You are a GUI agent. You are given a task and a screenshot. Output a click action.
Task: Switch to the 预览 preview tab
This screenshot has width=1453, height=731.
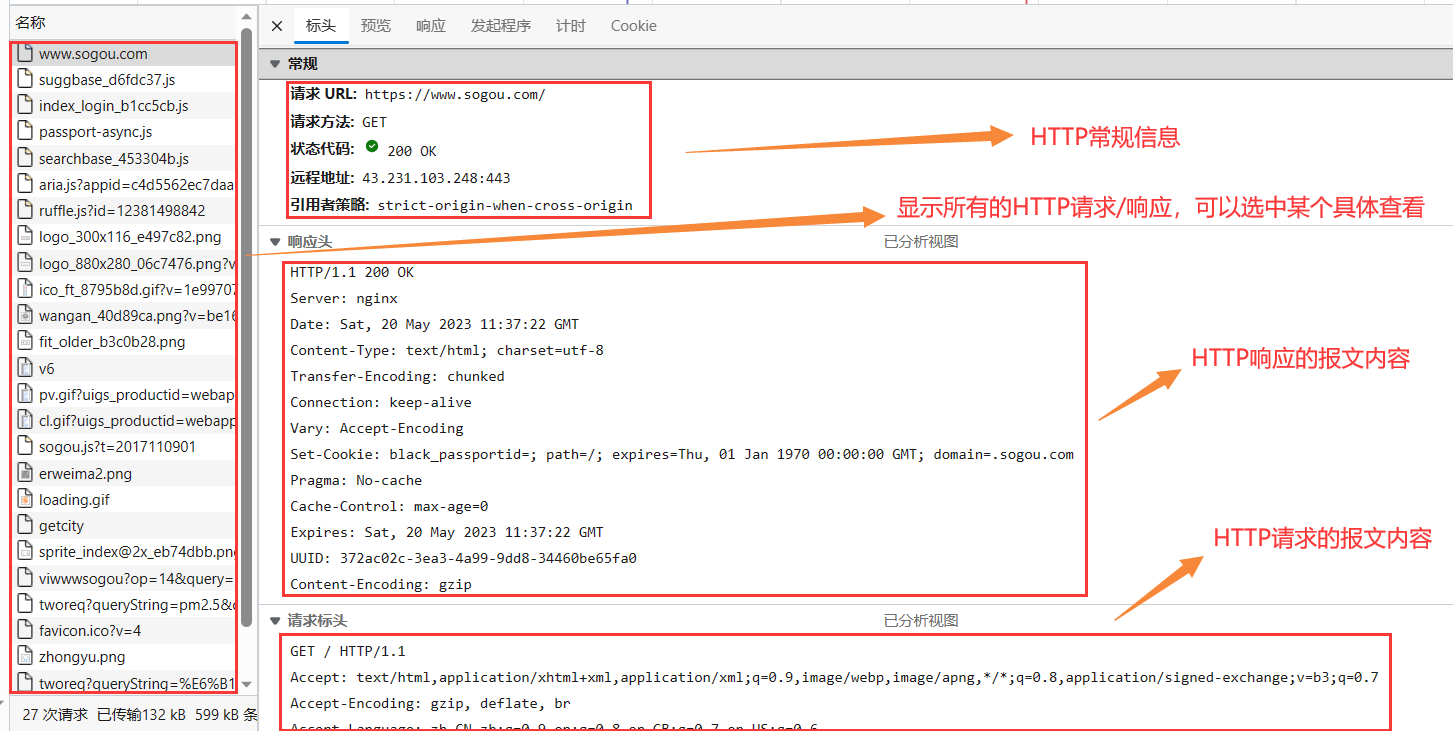pos(376,26)
